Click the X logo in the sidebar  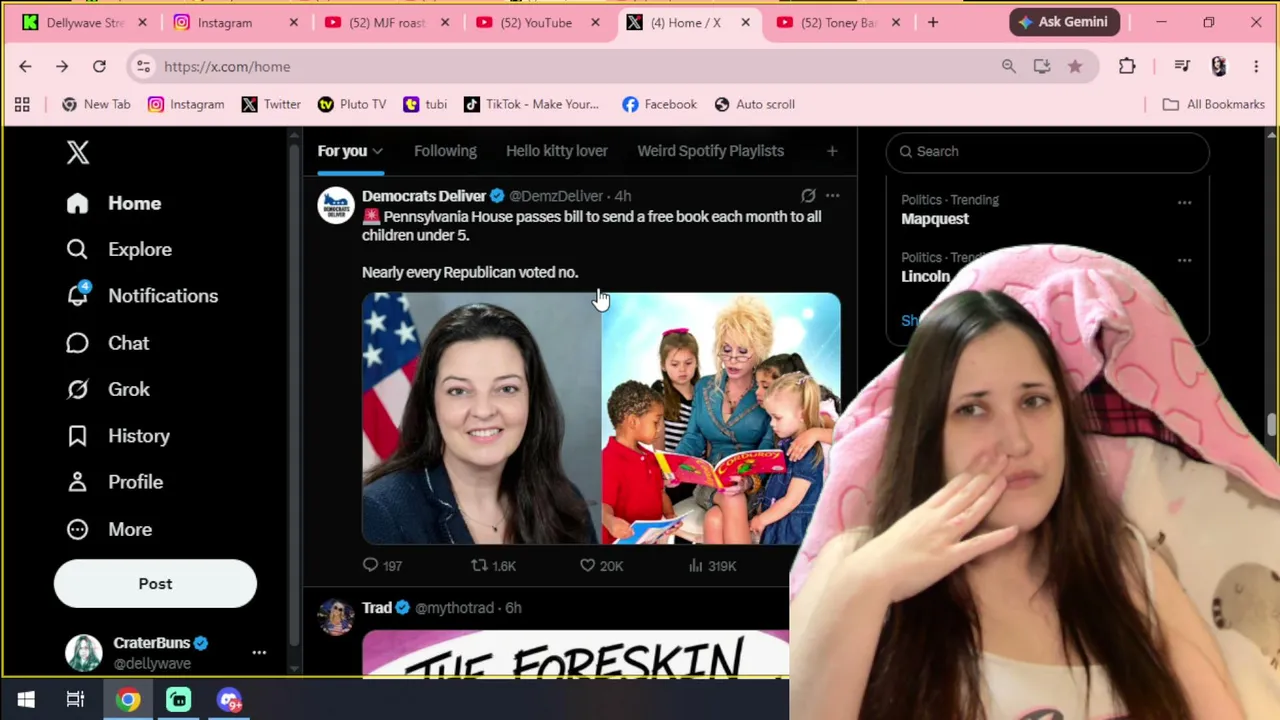click(78, 152)
